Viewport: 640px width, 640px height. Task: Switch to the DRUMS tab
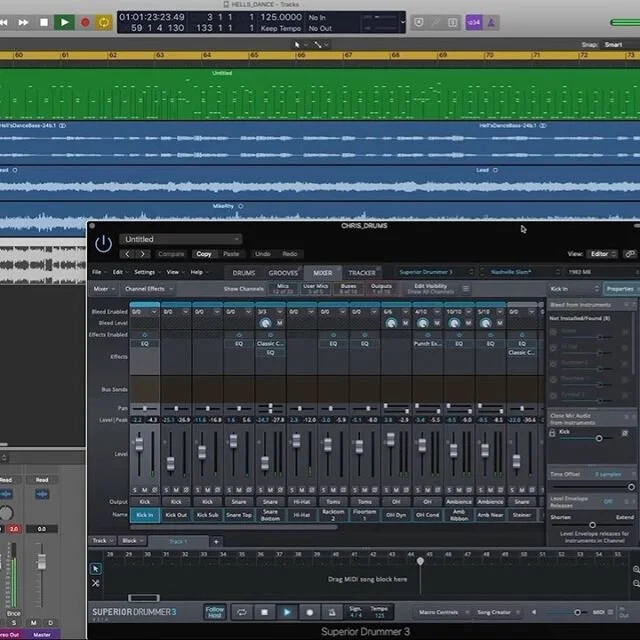pos(244,273)
